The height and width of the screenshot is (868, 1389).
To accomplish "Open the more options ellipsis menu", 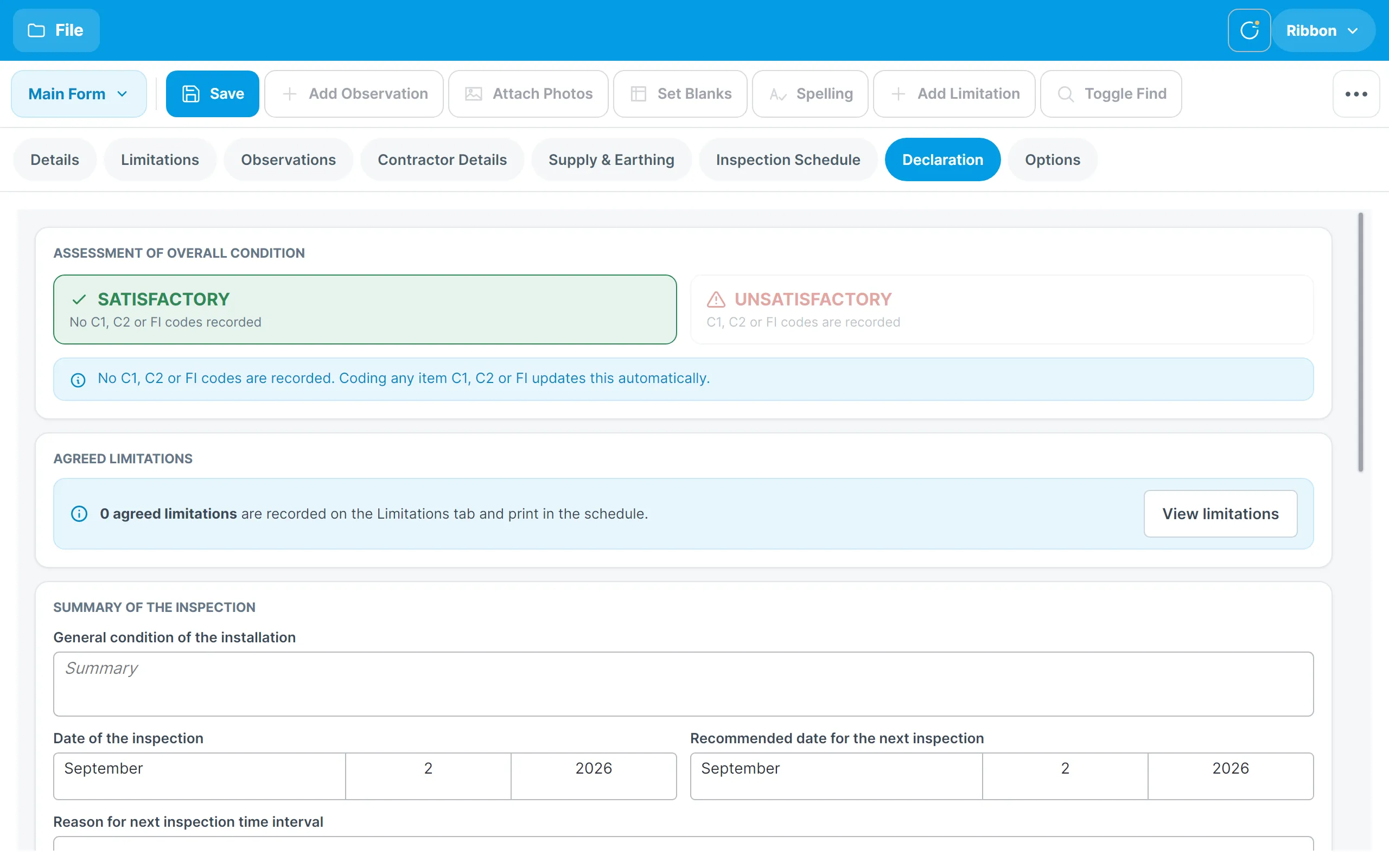I will pyautogui.click(x=1356, y=93).
